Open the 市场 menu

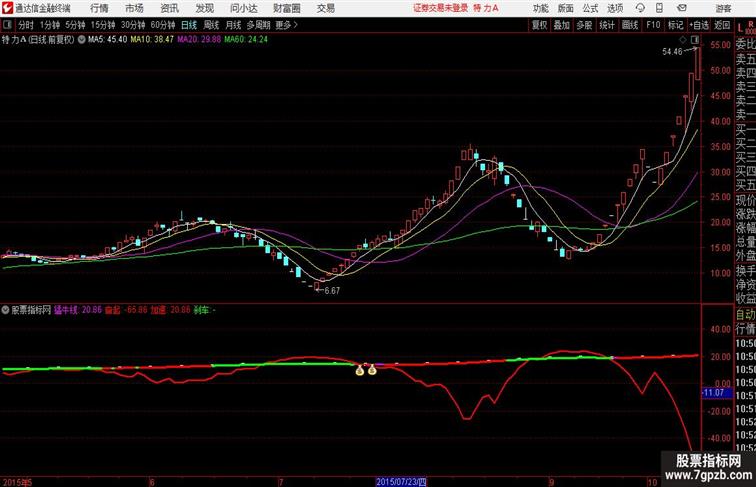tap(135, 8)
